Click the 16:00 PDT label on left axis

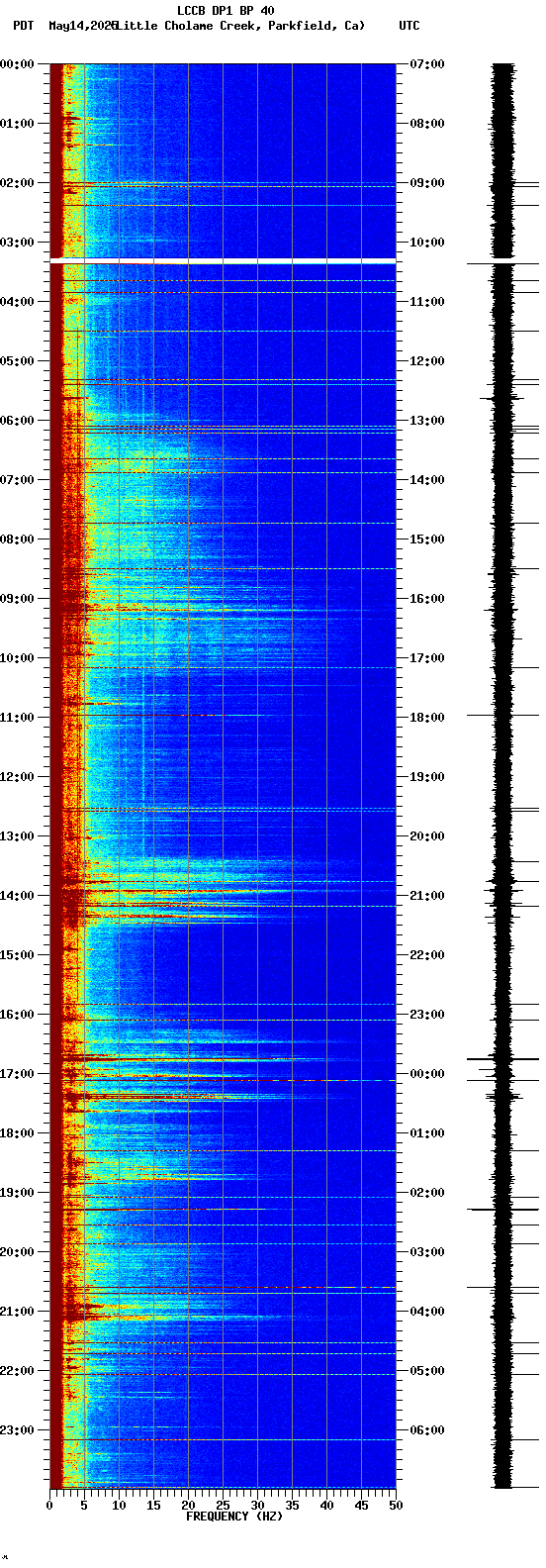pyautogui.click(x=17, y=1015)
